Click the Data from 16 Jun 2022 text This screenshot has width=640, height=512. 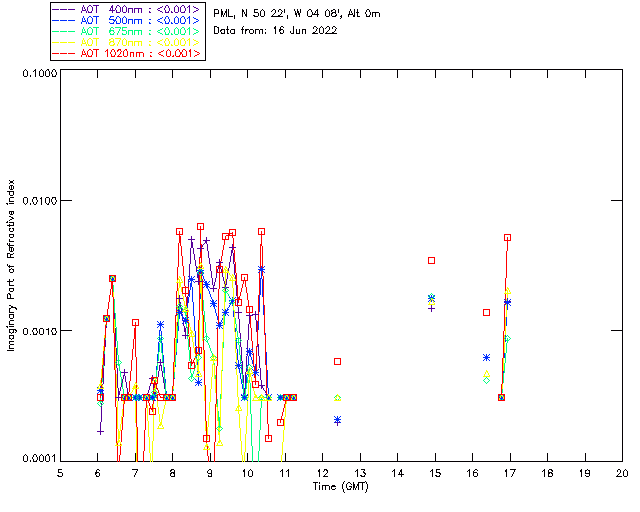276,30
